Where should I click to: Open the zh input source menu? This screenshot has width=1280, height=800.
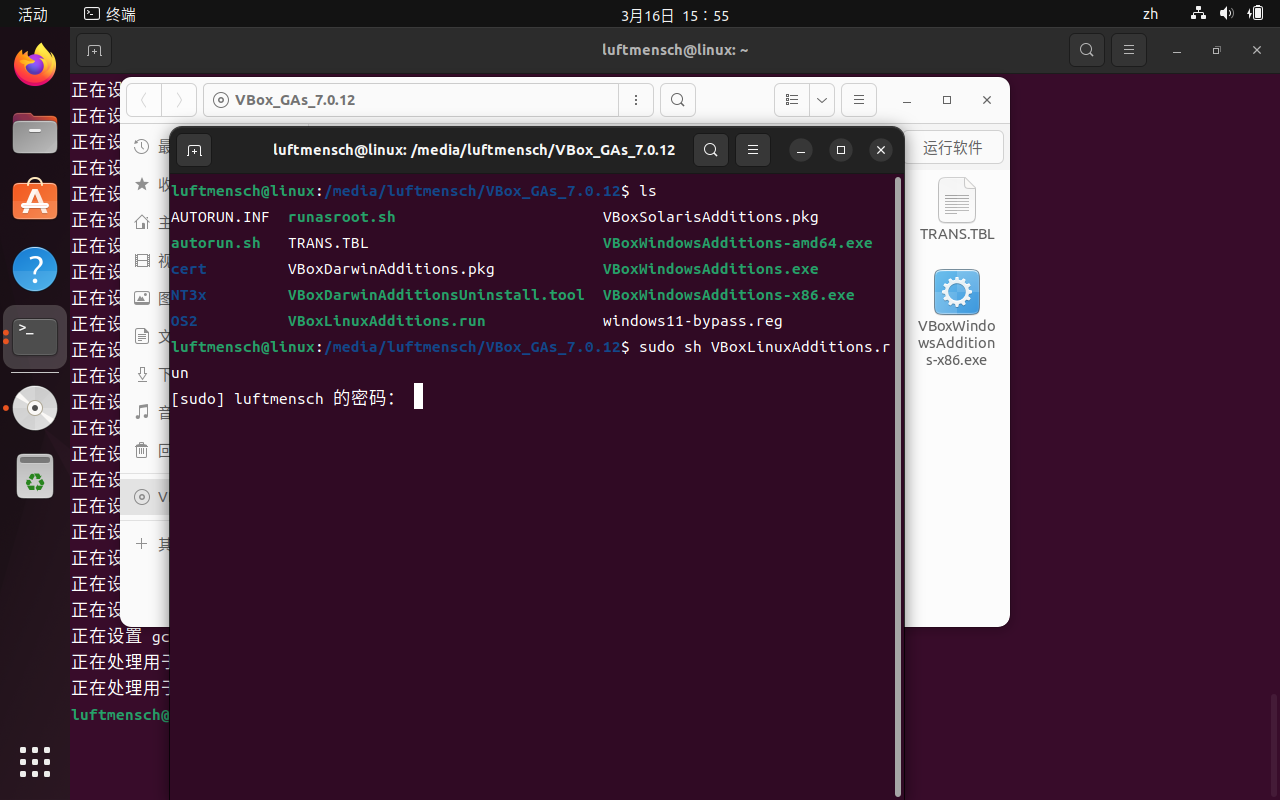(1150, 14)
